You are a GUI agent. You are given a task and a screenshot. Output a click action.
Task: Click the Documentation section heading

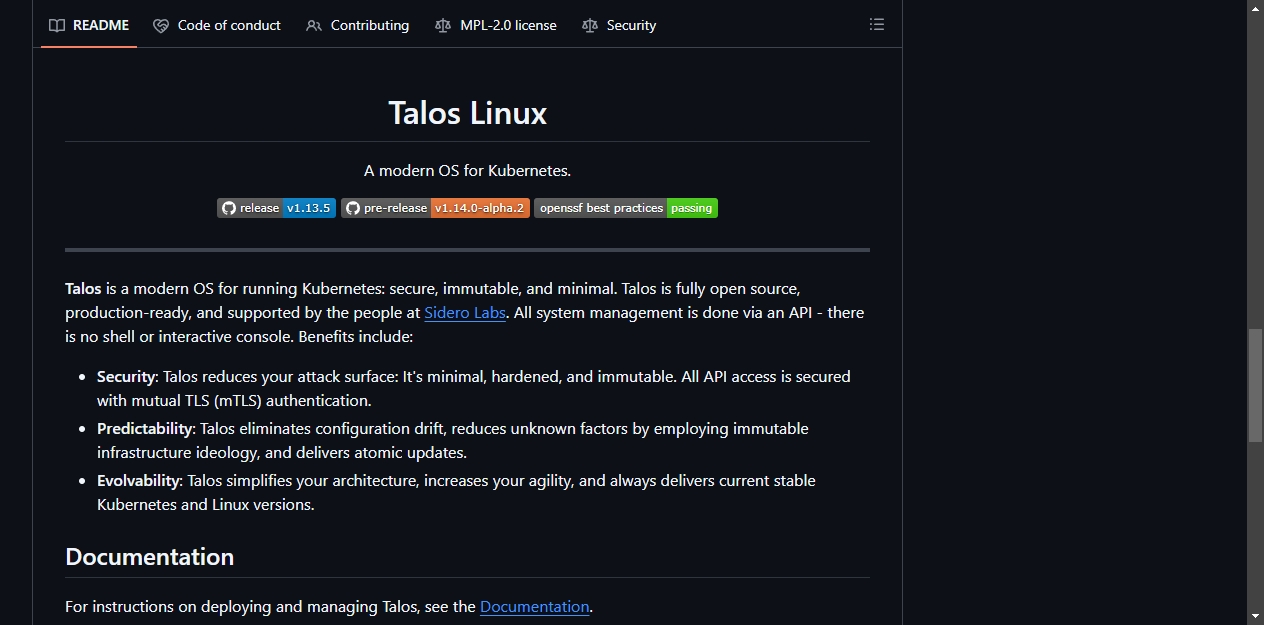coord(150,557)
